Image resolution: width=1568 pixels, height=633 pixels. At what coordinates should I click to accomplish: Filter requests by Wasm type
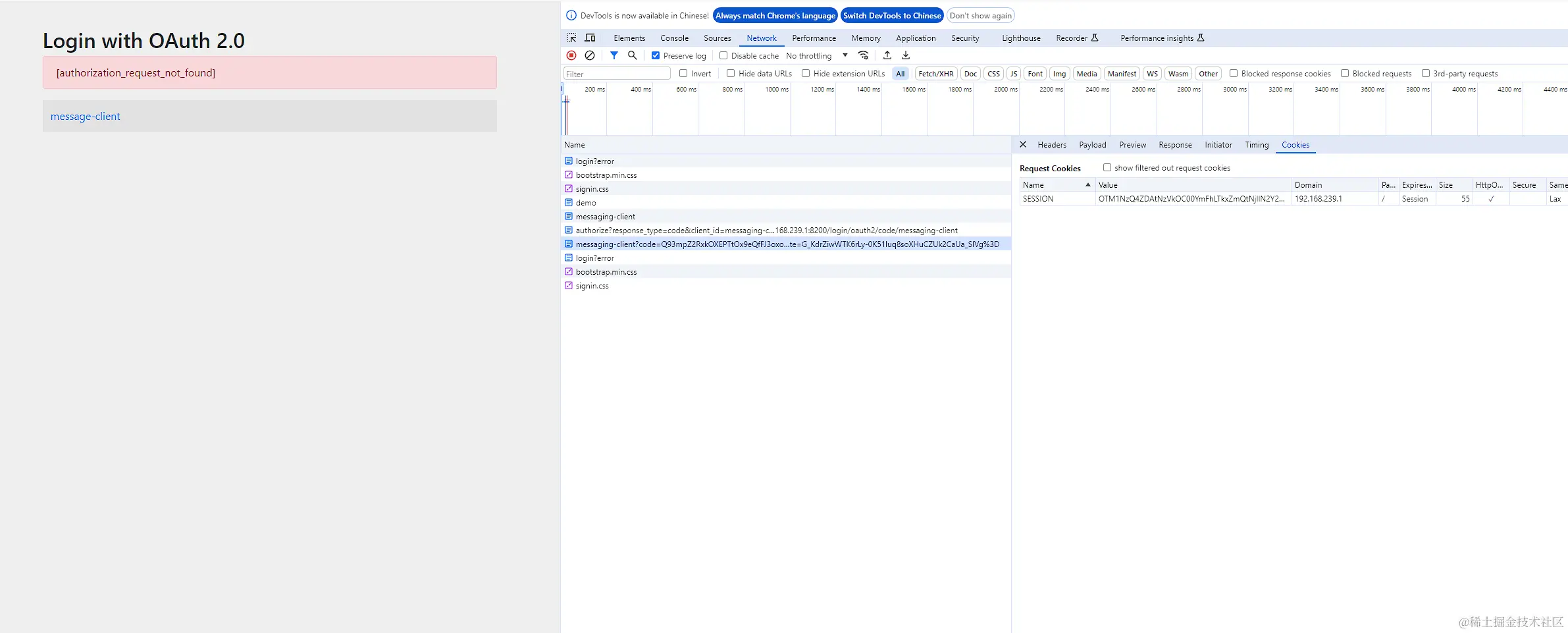point(1178,74)
